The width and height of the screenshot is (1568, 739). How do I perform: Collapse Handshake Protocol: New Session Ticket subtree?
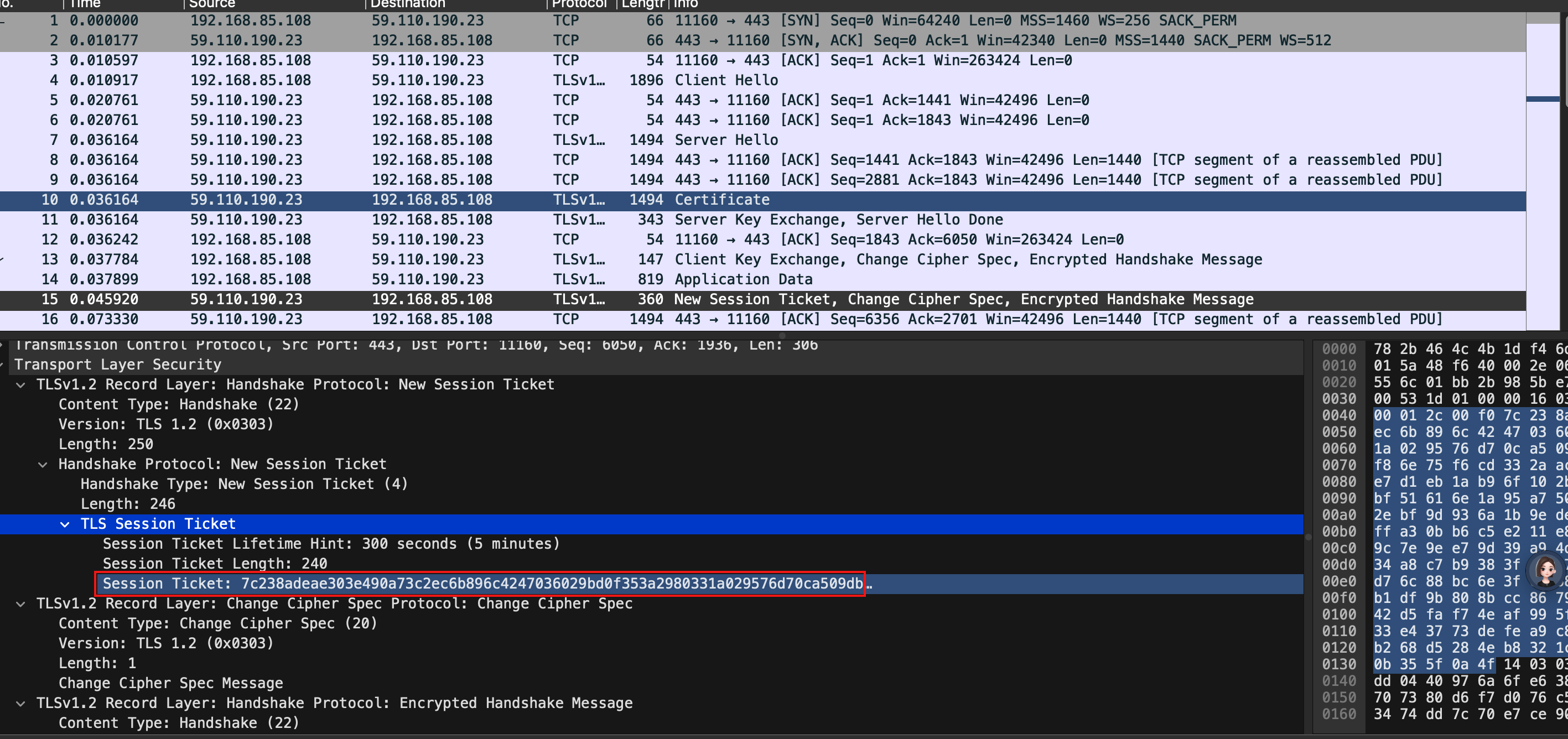click(x=43, y=465)
